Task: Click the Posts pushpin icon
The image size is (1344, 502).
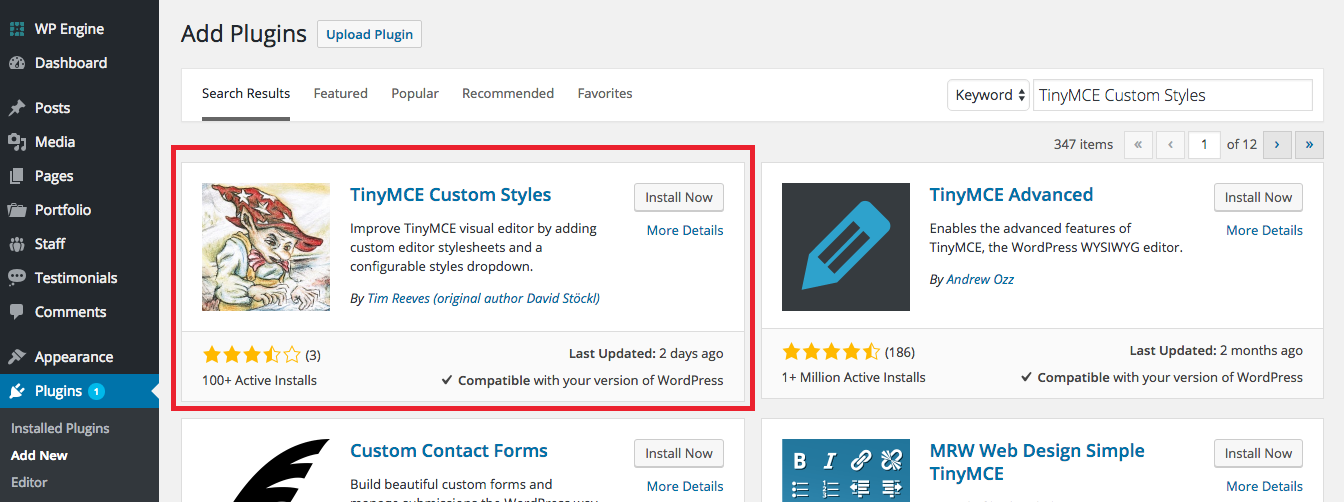Action: tap(17, 108)
